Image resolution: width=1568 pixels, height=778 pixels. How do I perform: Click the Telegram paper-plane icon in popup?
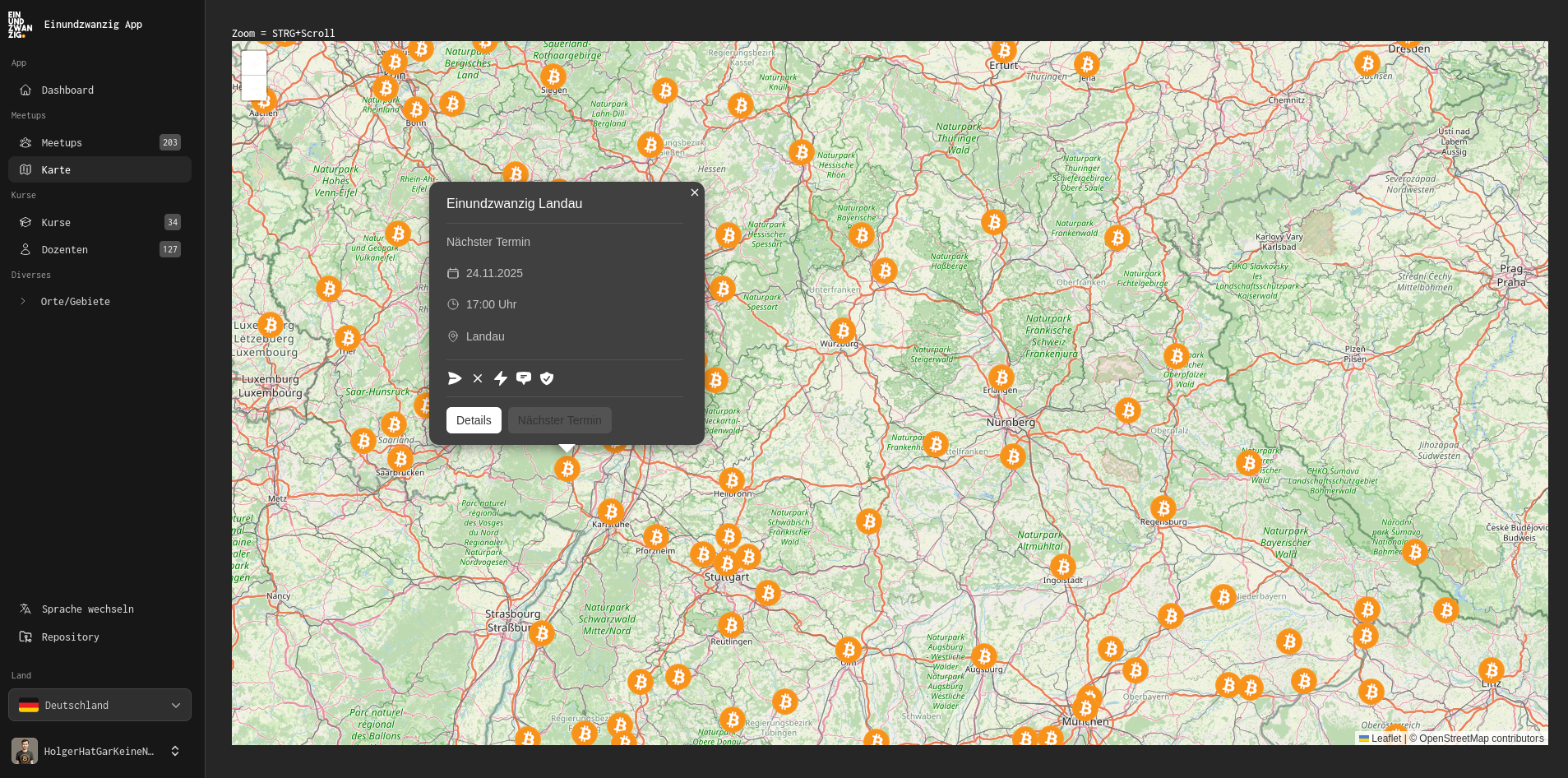(x=455, y=378)
